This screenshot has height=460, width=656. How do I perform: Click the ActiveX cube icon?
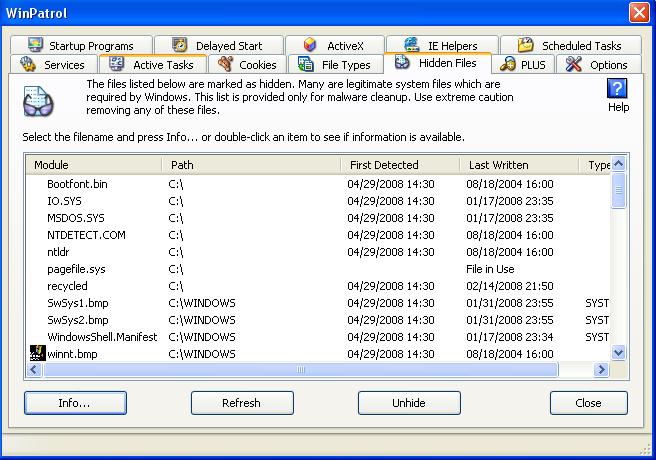(311, 45)
